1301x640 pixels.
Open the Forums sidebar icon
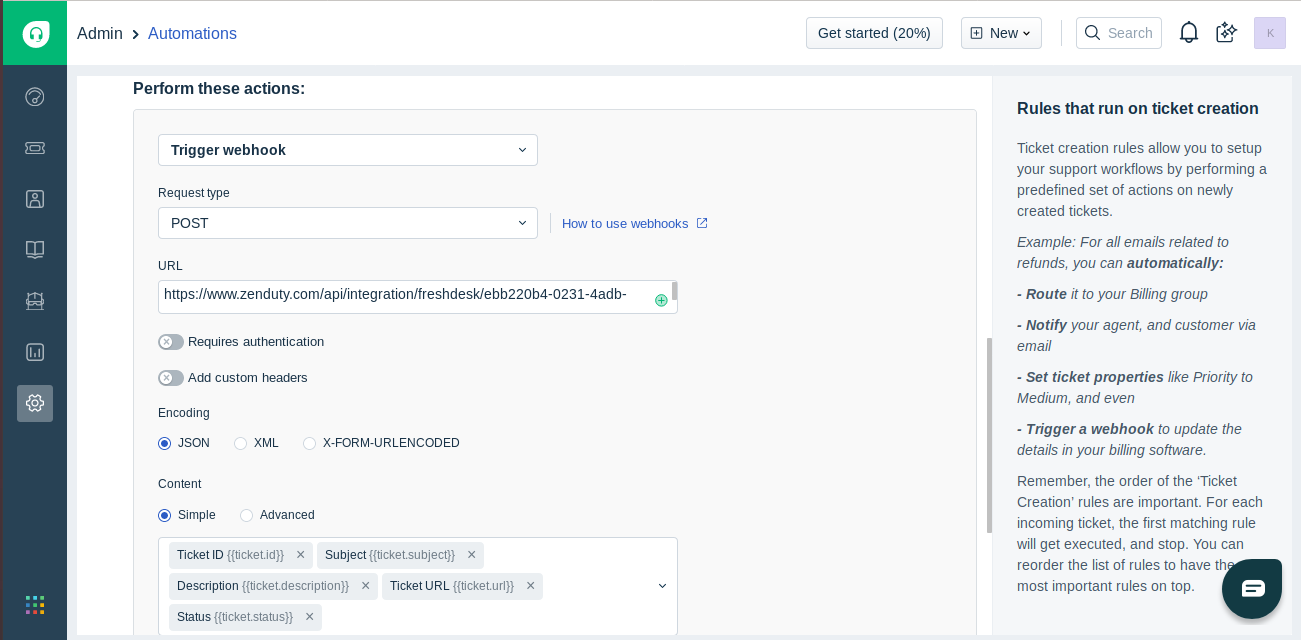click(35, 301)
